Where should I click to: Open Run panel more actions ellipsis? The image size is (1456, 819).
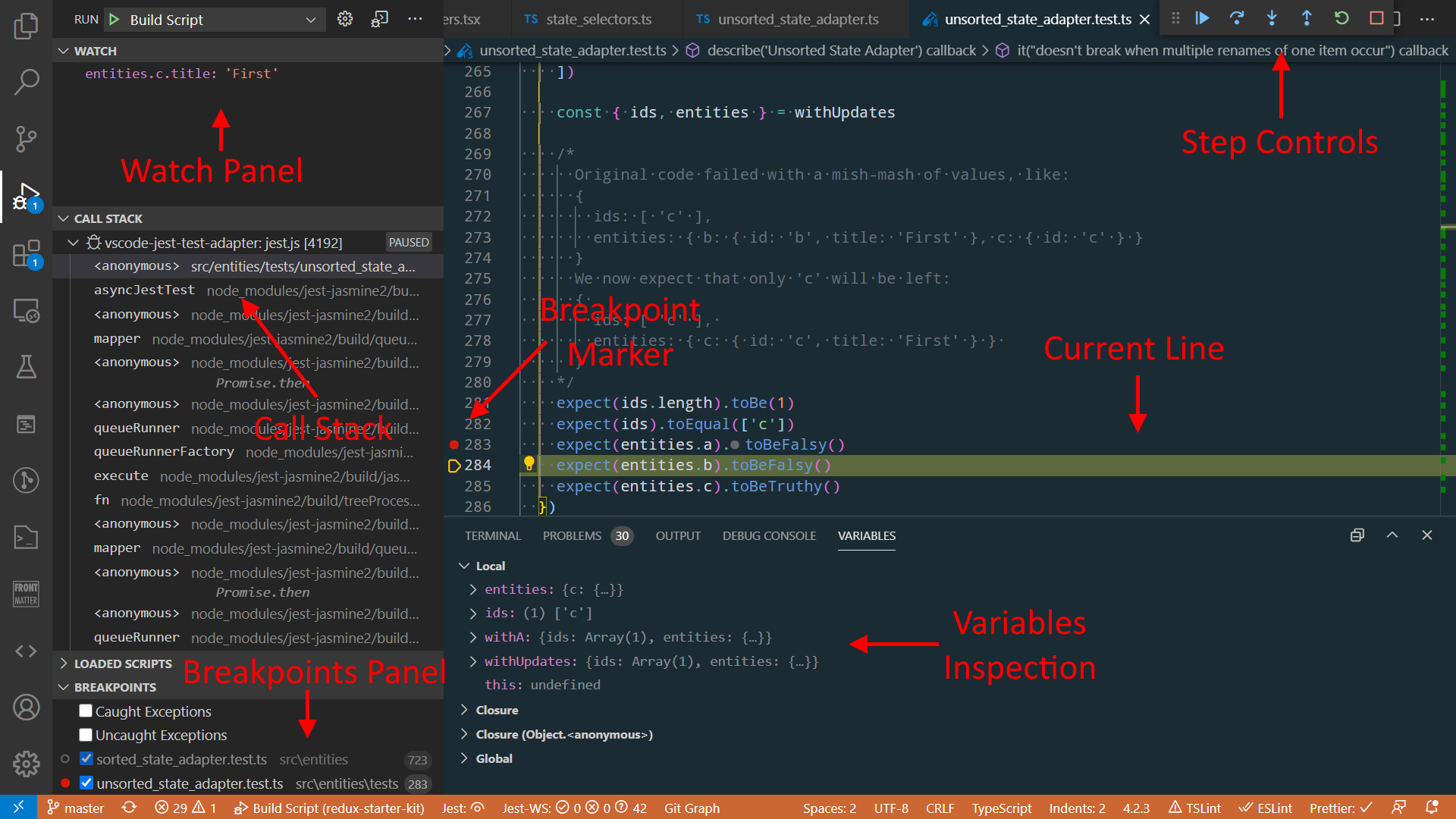415,19
